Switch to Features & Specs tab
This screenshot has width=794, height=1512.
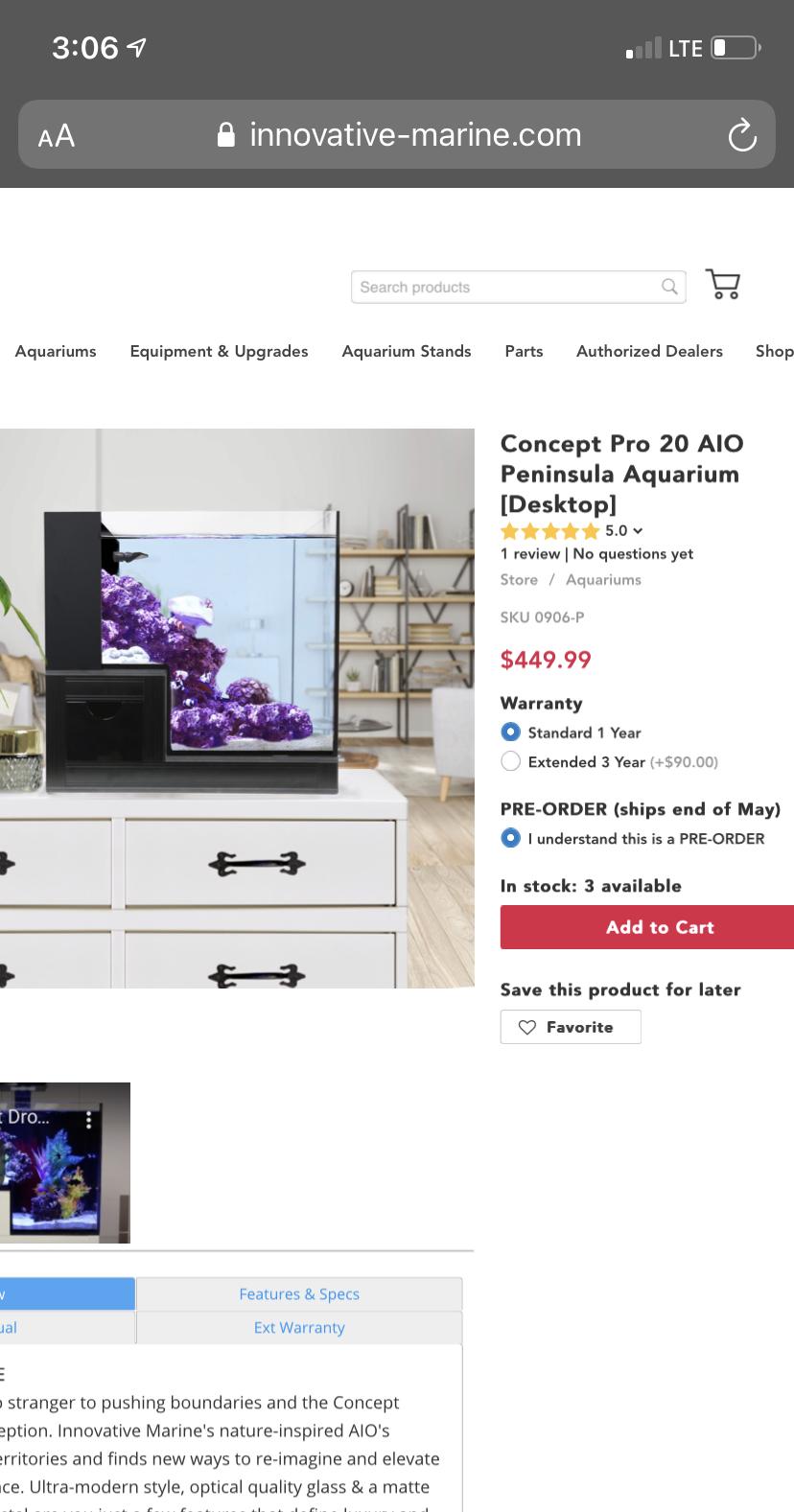click(299, 1293)
